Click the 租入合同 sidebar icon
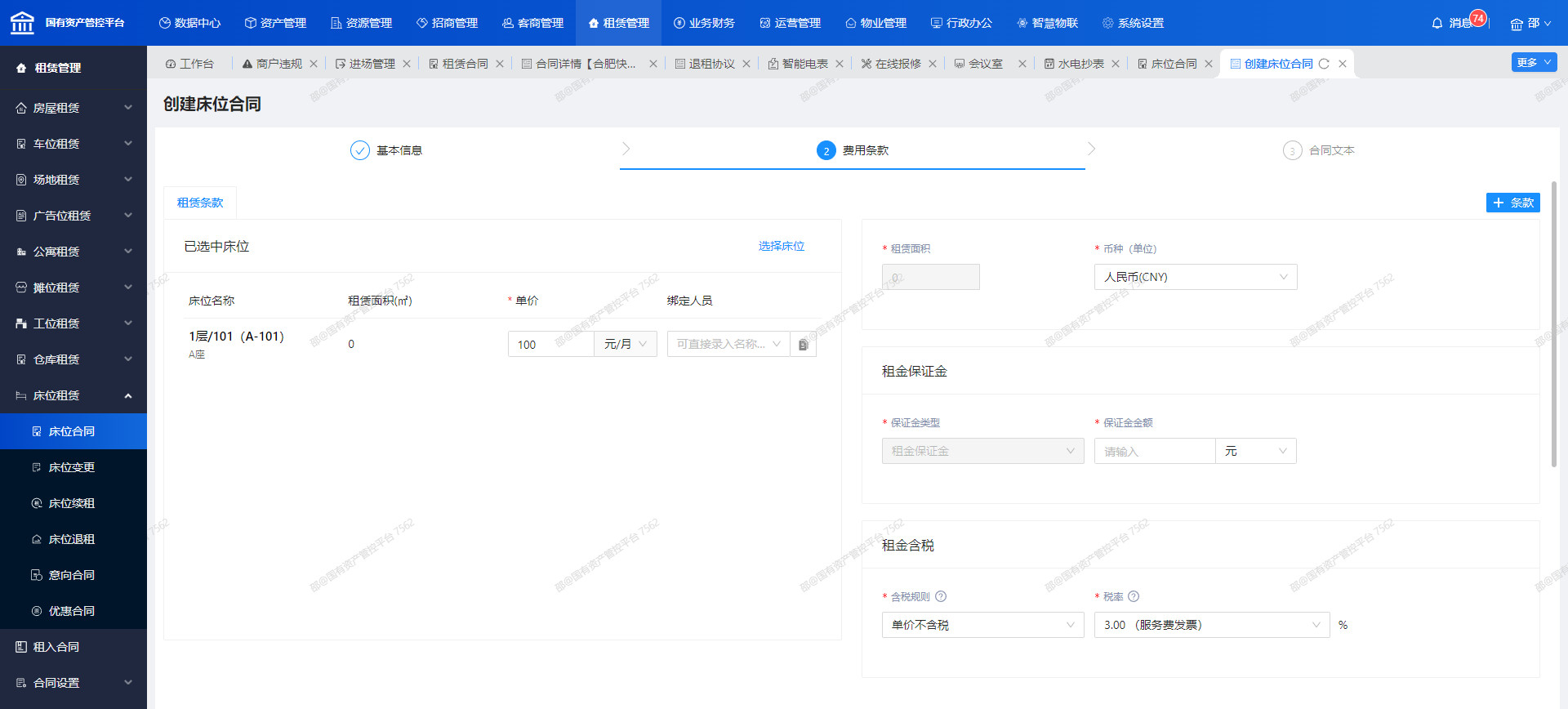Image resolution: width=1568 pixels, height=709 pixels. coord(21,647)
